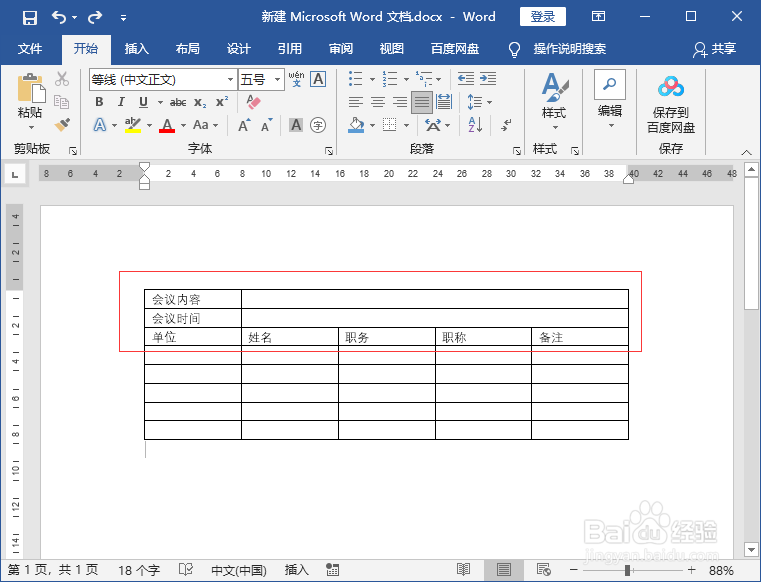Show or hide paragraph marks

click(x=506, y=125)
